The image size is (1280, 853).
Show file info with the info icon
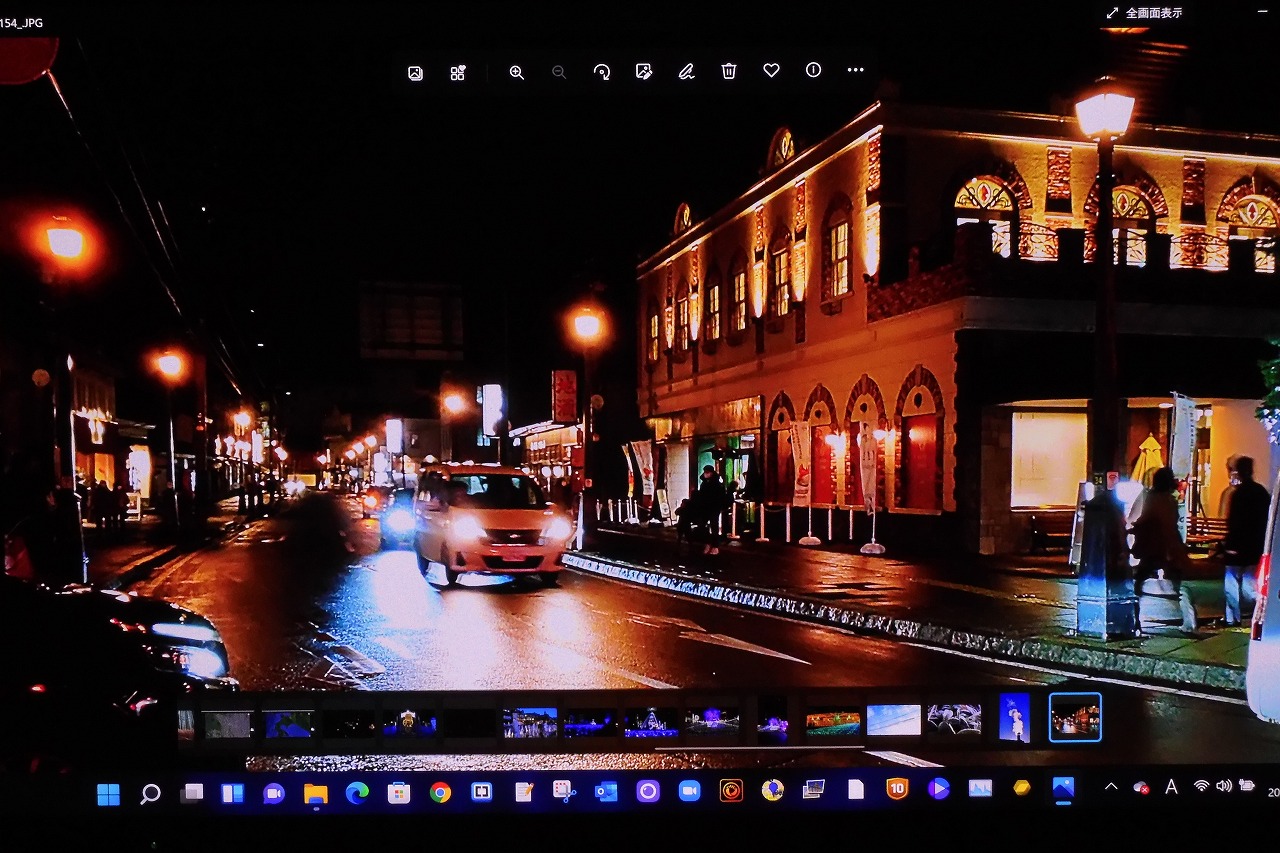tap(813, 70)
